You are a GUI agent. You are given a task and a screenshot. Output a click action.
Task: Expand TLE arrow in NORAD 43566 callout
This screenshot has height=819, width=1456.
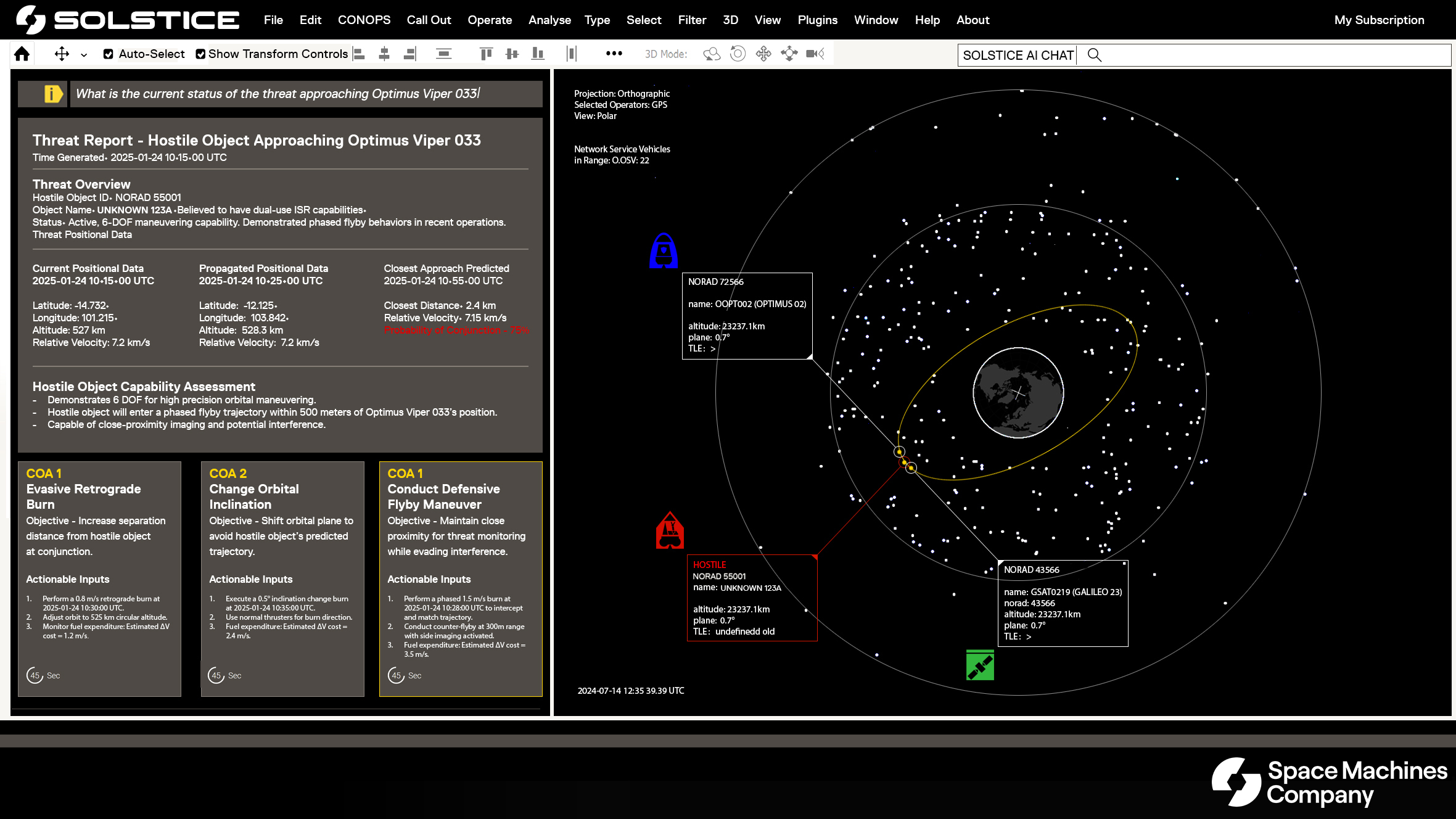click(1029, 636)
